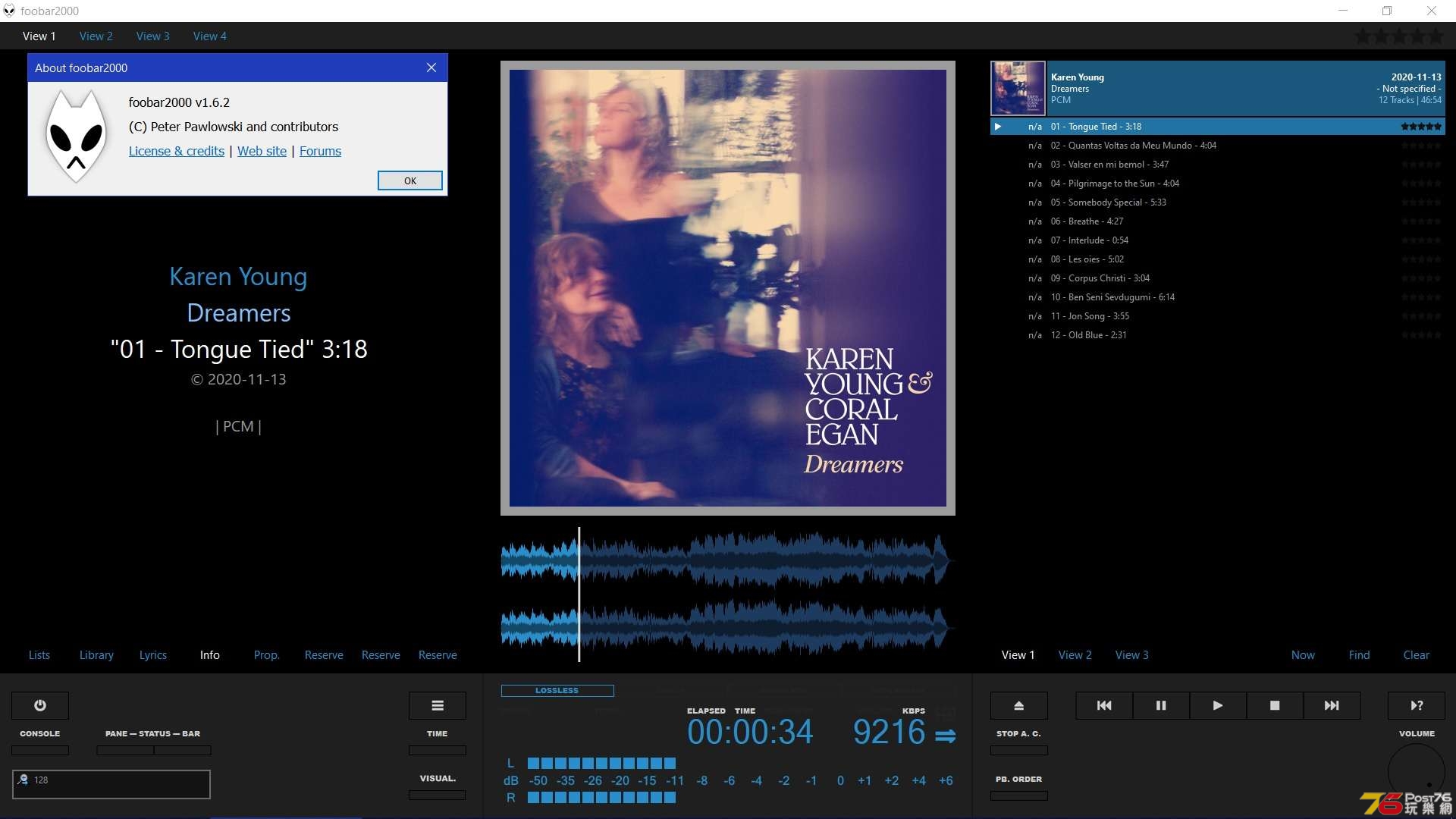Click the Forums hyperlink
Image resolution: width=1456 pixels, height=819 pixels.
(x=320, y=150)
